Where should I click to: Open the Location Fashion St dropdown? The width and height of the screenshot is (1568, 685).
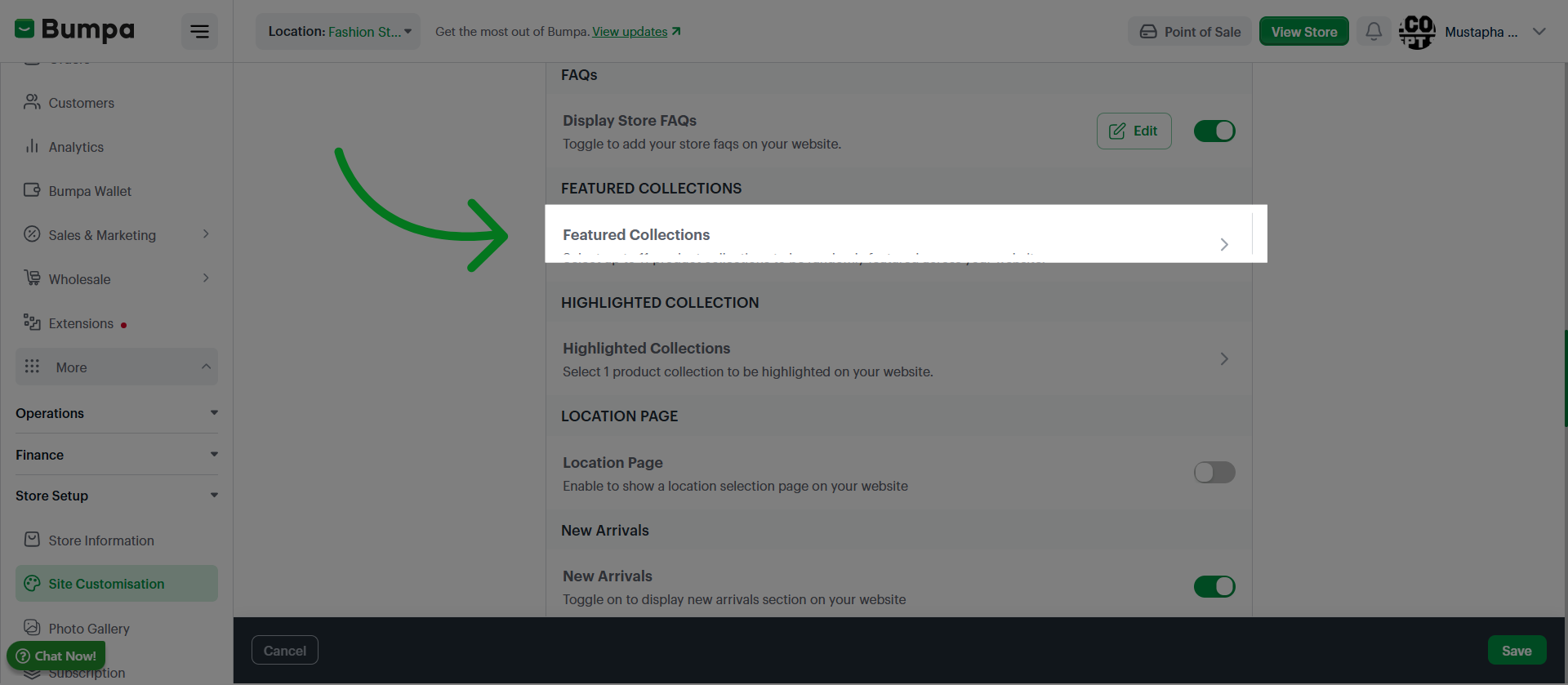click(338, 32)
